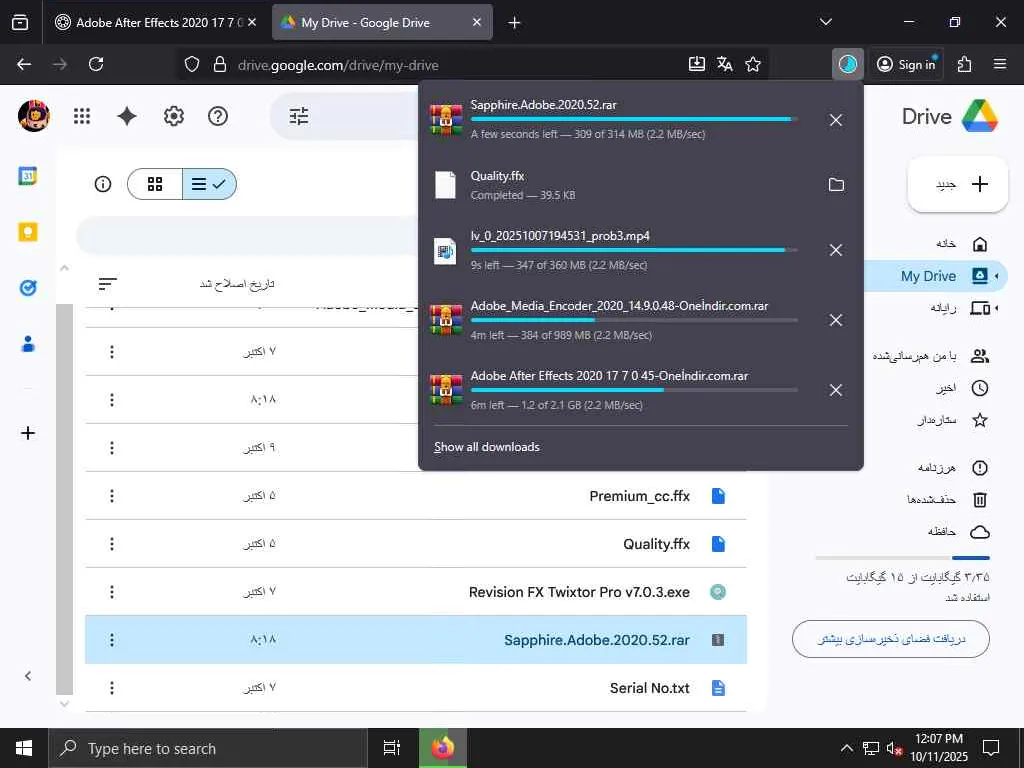Cancel the Adobe_Media_Encoder_2020 download
The width and height of the screenshot is (1024, 768).
pos(835,320)
